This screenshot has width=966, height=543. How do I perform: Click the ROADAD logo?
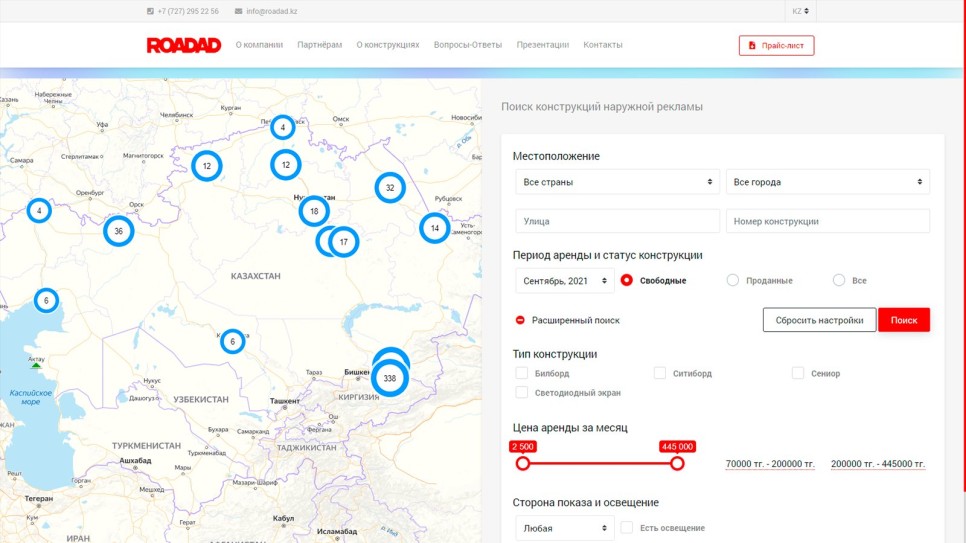click(x=183, y=45)
